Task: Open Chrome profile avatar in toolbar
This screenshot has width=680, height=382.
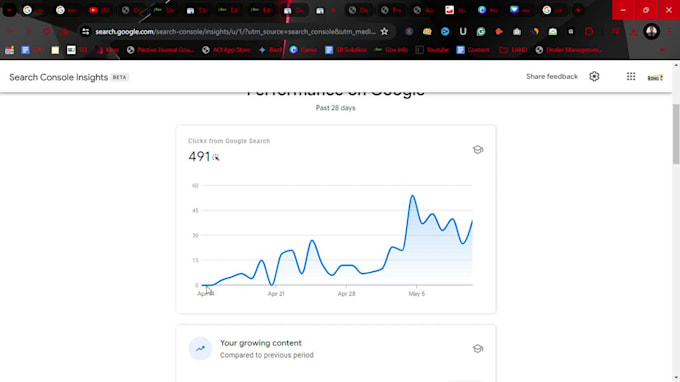Action: click(651, 32)
